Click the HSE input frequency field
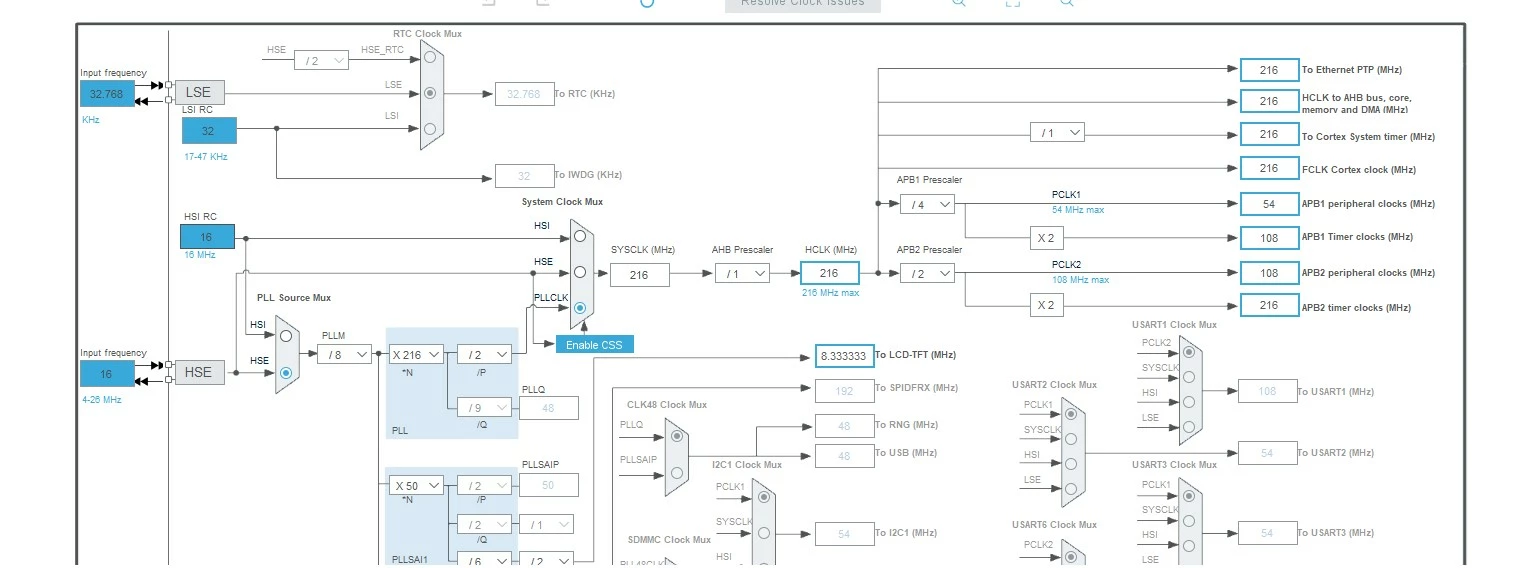The height and width of the screenshot is (568, 1518). point(107,374)
